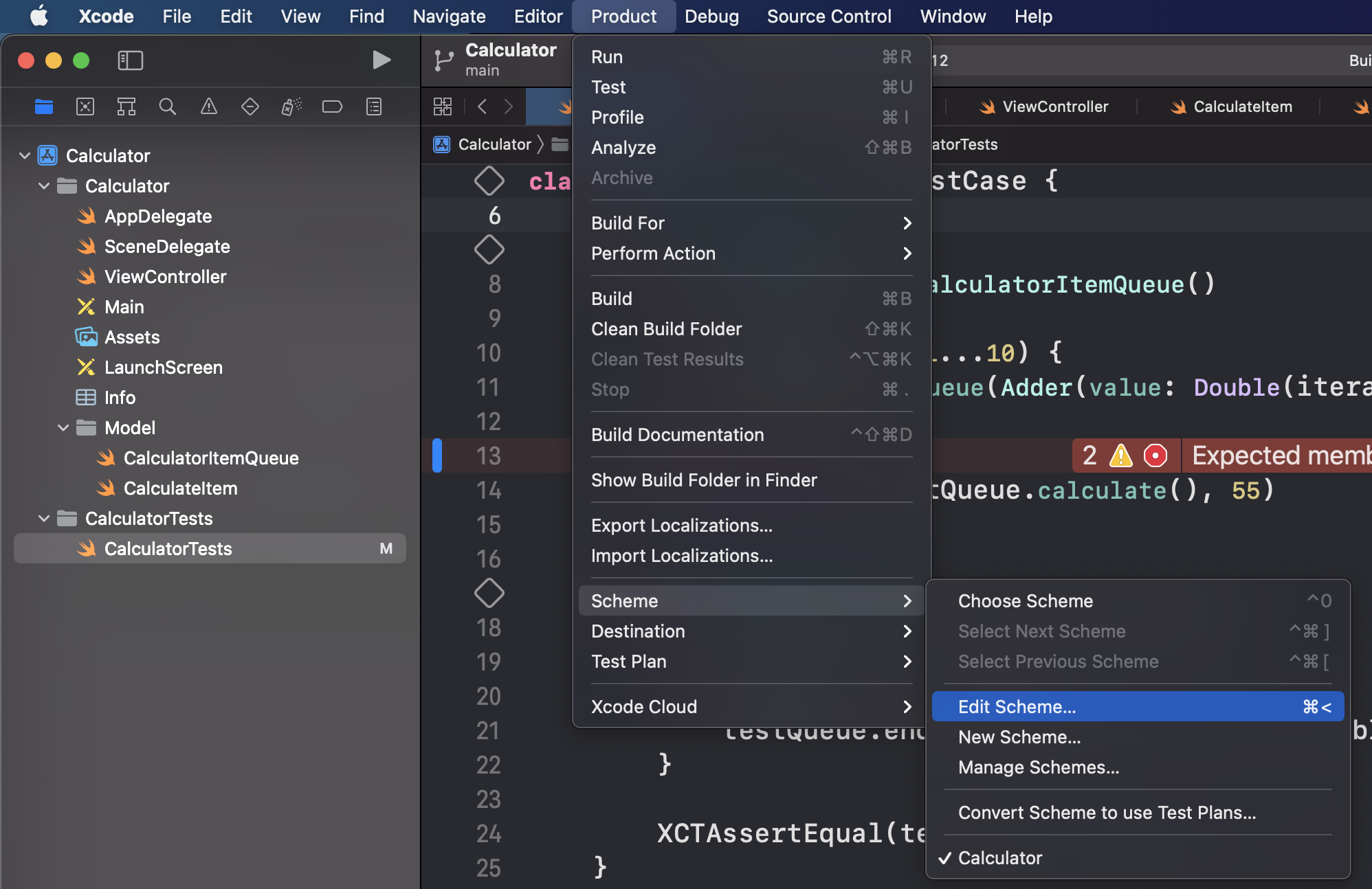Open the Test navigator diamond icon
Image resolution: width=1372 pixels, height=889 pixels.
(250, 106)
